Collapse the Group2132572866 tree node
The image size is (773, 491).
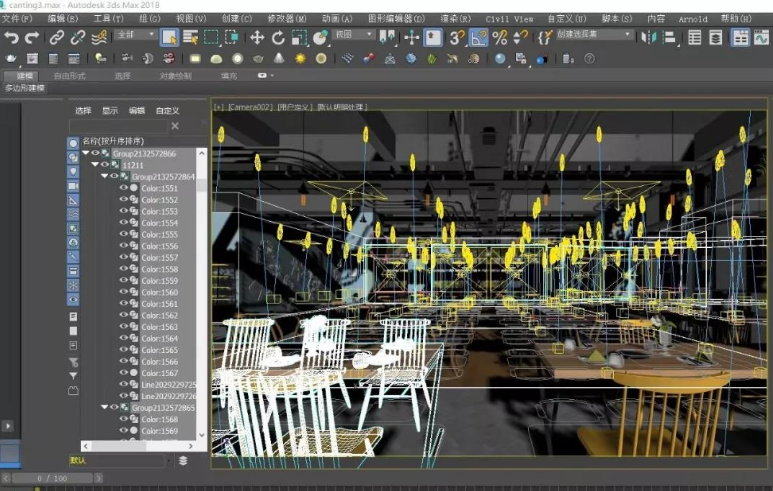(86, 153)
